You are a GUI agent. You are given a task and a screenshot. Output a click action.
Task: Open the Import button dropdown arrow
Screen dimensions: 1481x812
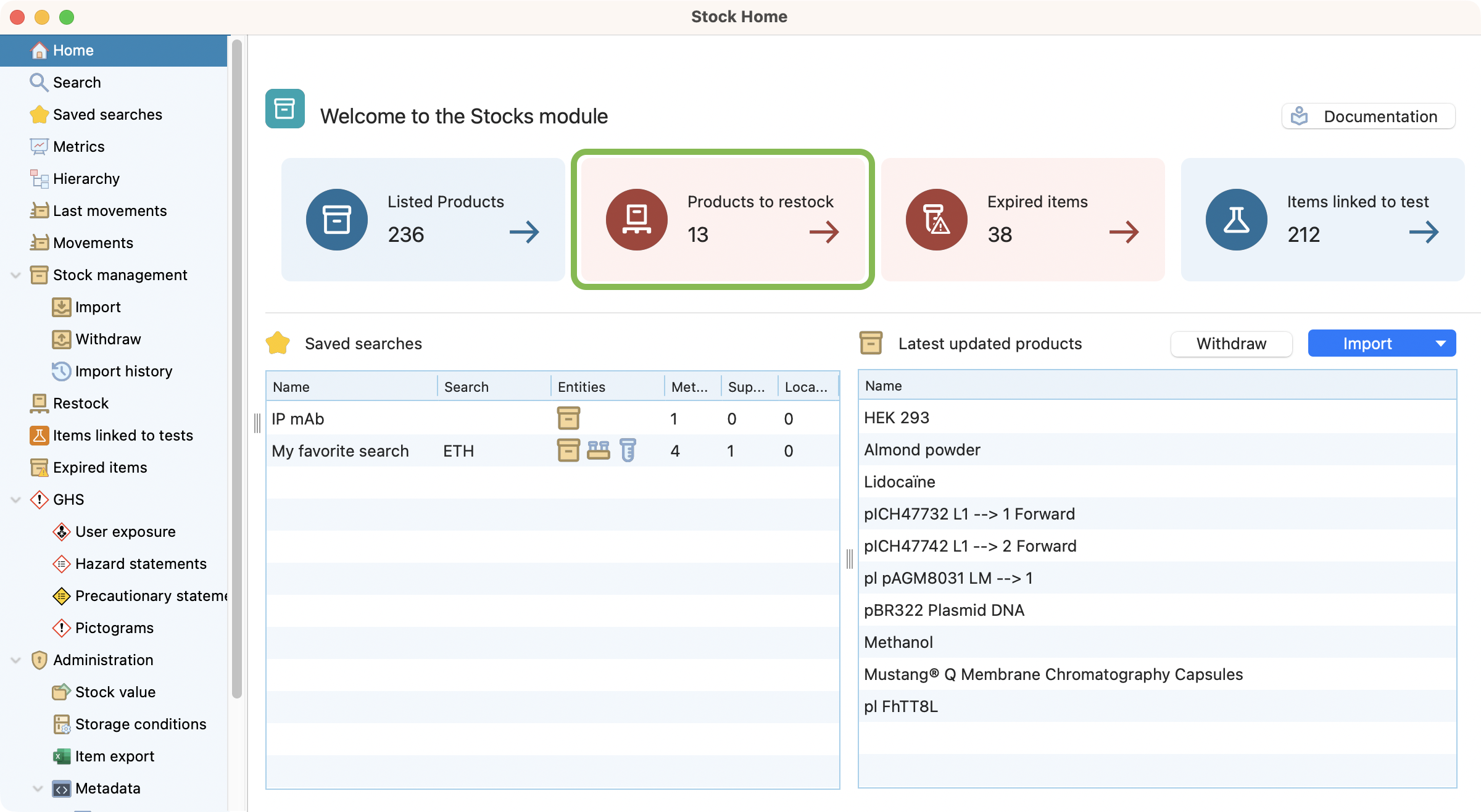pos(1440,344)
